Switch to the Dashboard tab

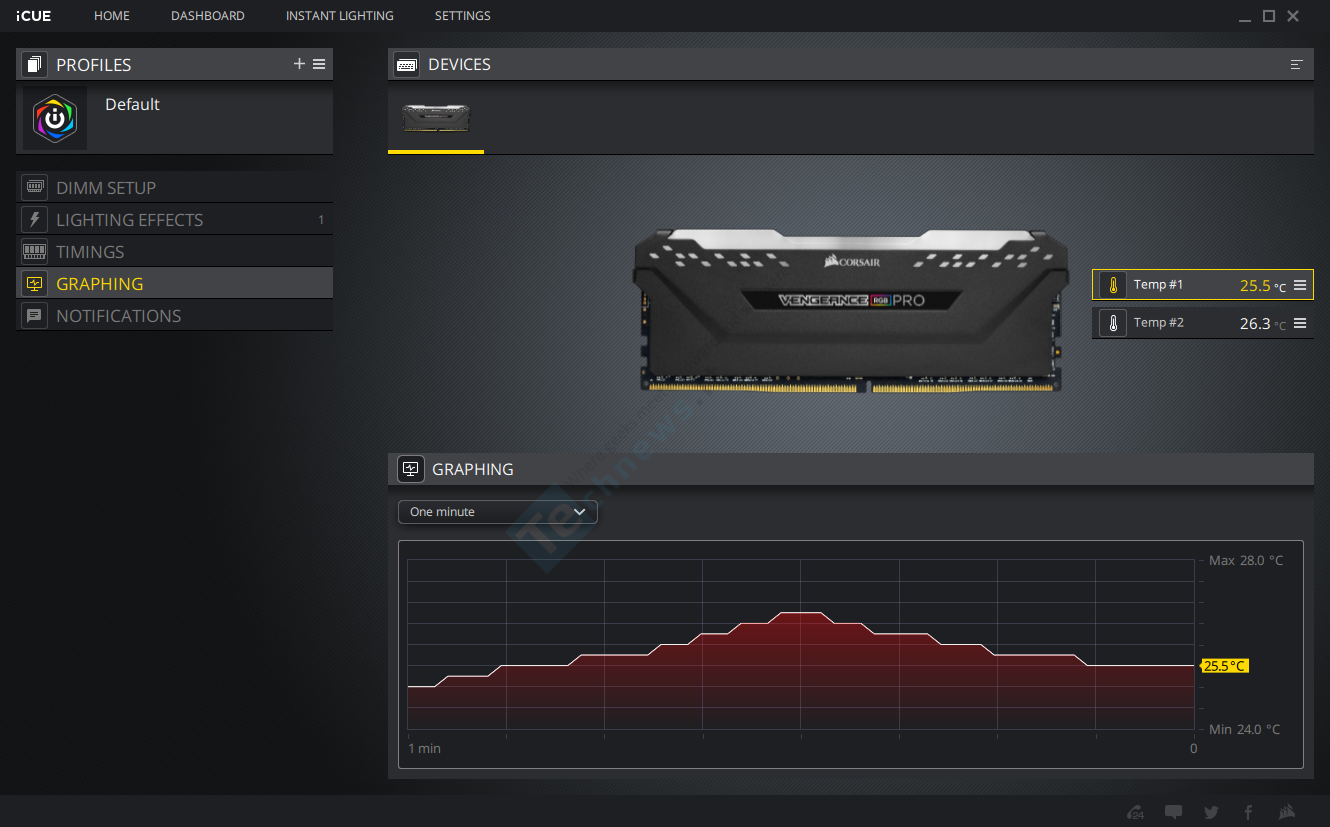coord(208,16)
